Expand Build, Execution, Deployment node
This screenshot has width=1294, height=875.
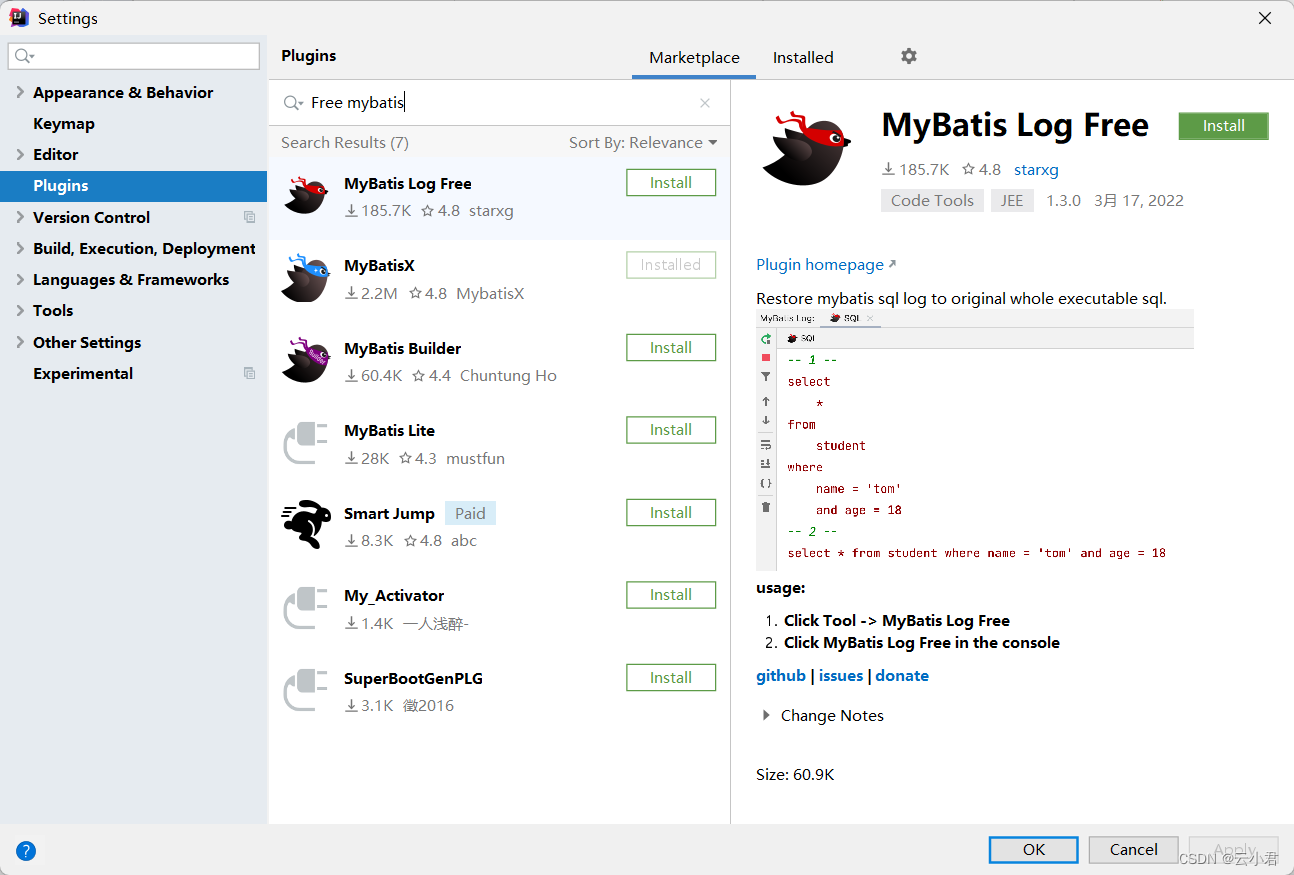[x=20, y=248]
